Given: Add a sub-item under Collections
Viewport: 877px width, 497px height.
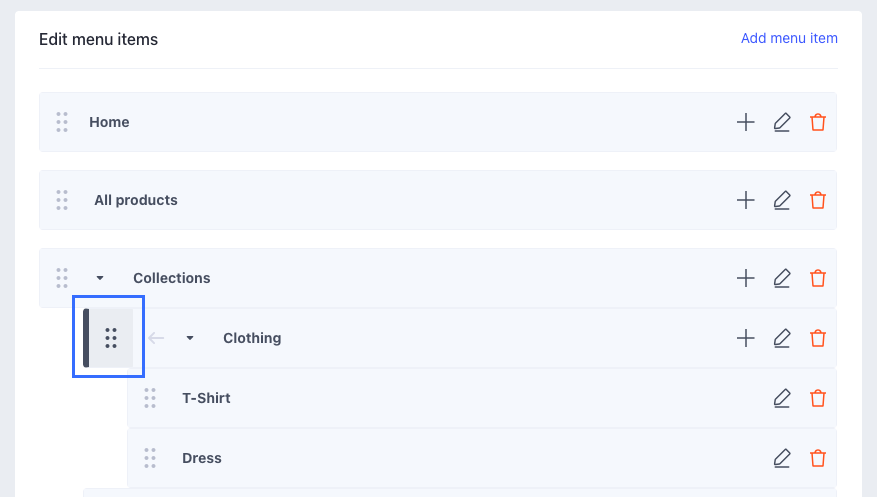Looking at the screenshot, I should [x=745, y=278].
